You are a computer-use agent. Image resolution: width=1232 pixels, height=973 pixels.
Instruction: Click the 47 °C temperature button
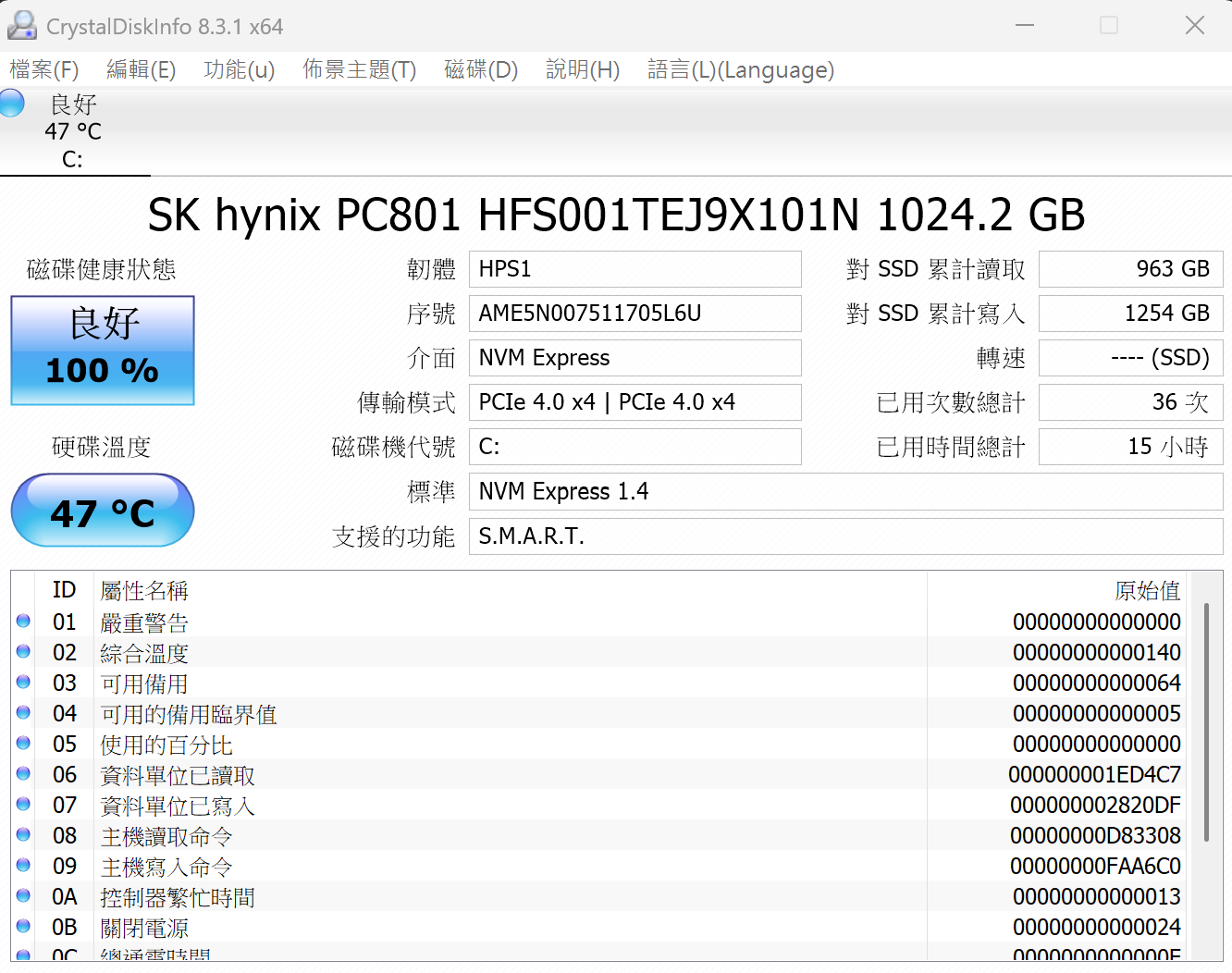point(103,511)
